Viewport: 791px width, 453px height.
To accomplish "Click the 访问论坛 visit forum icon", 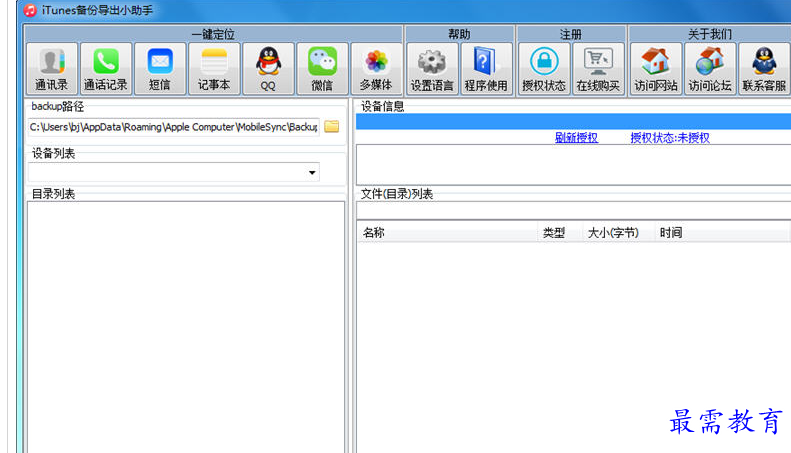I will click(x=710, y=69).
